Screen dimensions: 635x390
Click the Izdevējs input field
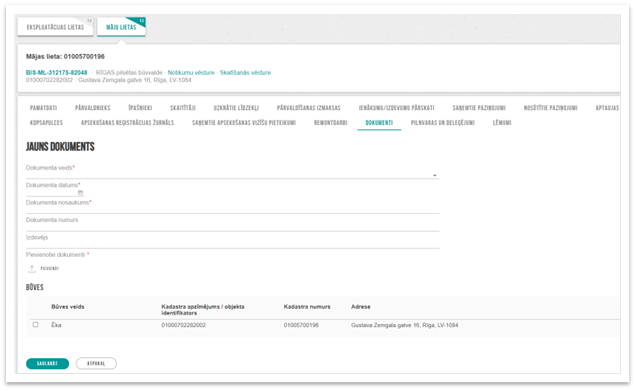[x=232, y=245]
